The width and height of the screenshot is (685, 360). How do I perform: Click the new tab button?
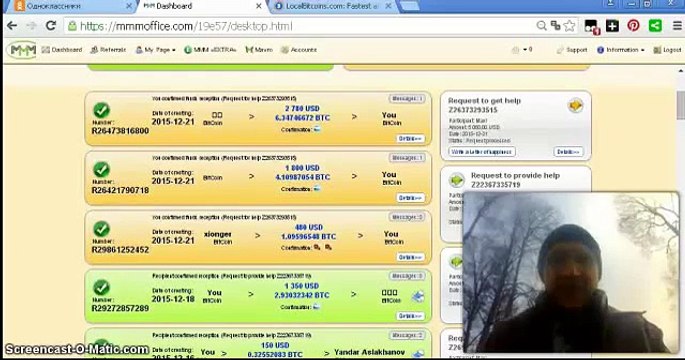(x=409, y=6)
